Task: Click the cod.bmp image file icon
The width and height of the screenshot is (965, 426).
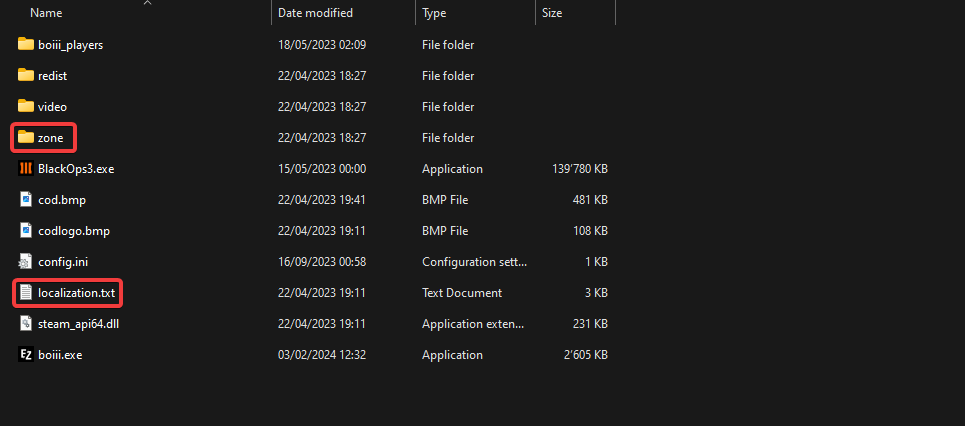Action: [26, 200]
